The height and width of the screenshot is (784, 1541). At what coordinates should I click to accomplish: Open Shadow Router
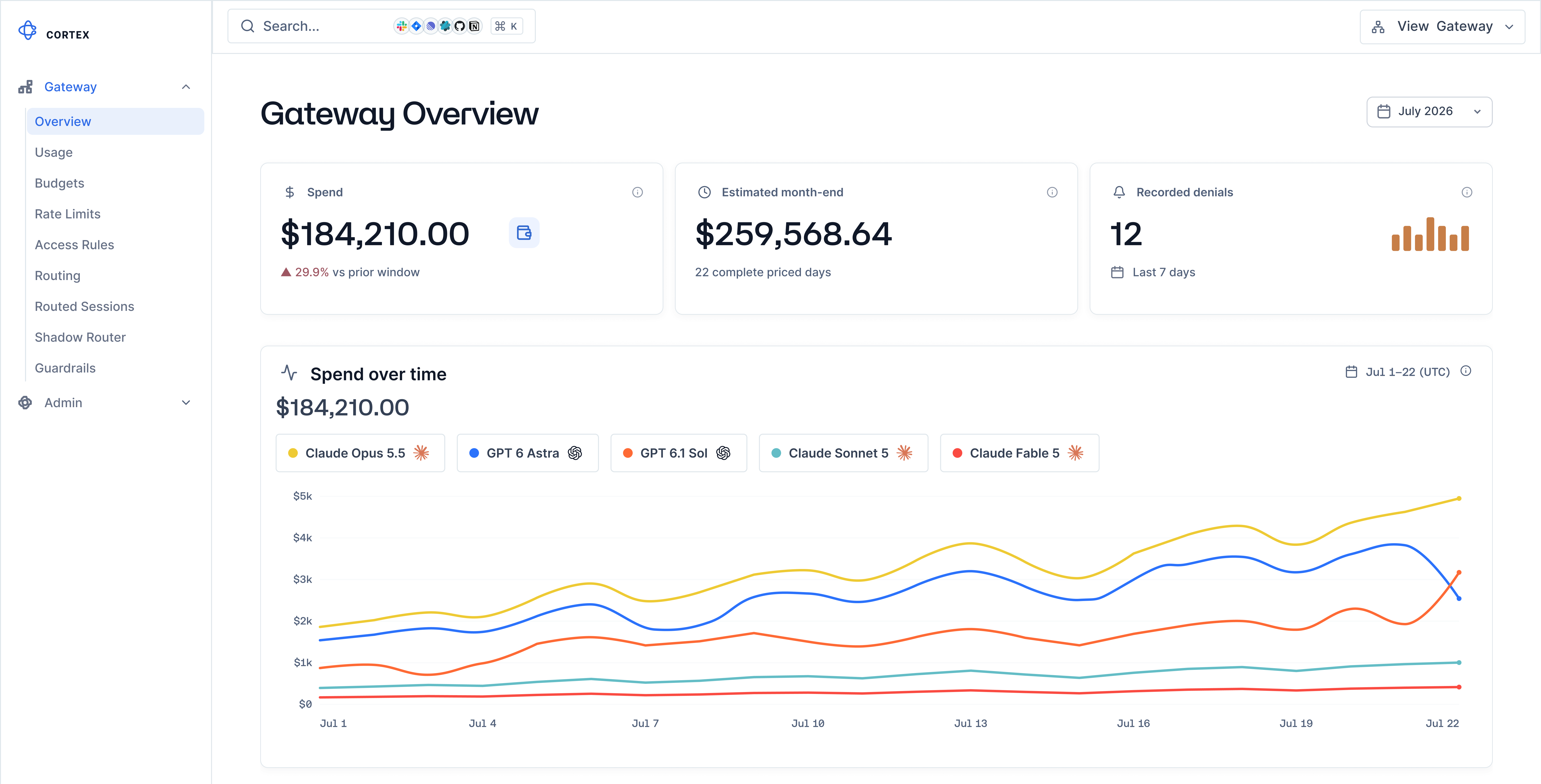tap(80, 337)
